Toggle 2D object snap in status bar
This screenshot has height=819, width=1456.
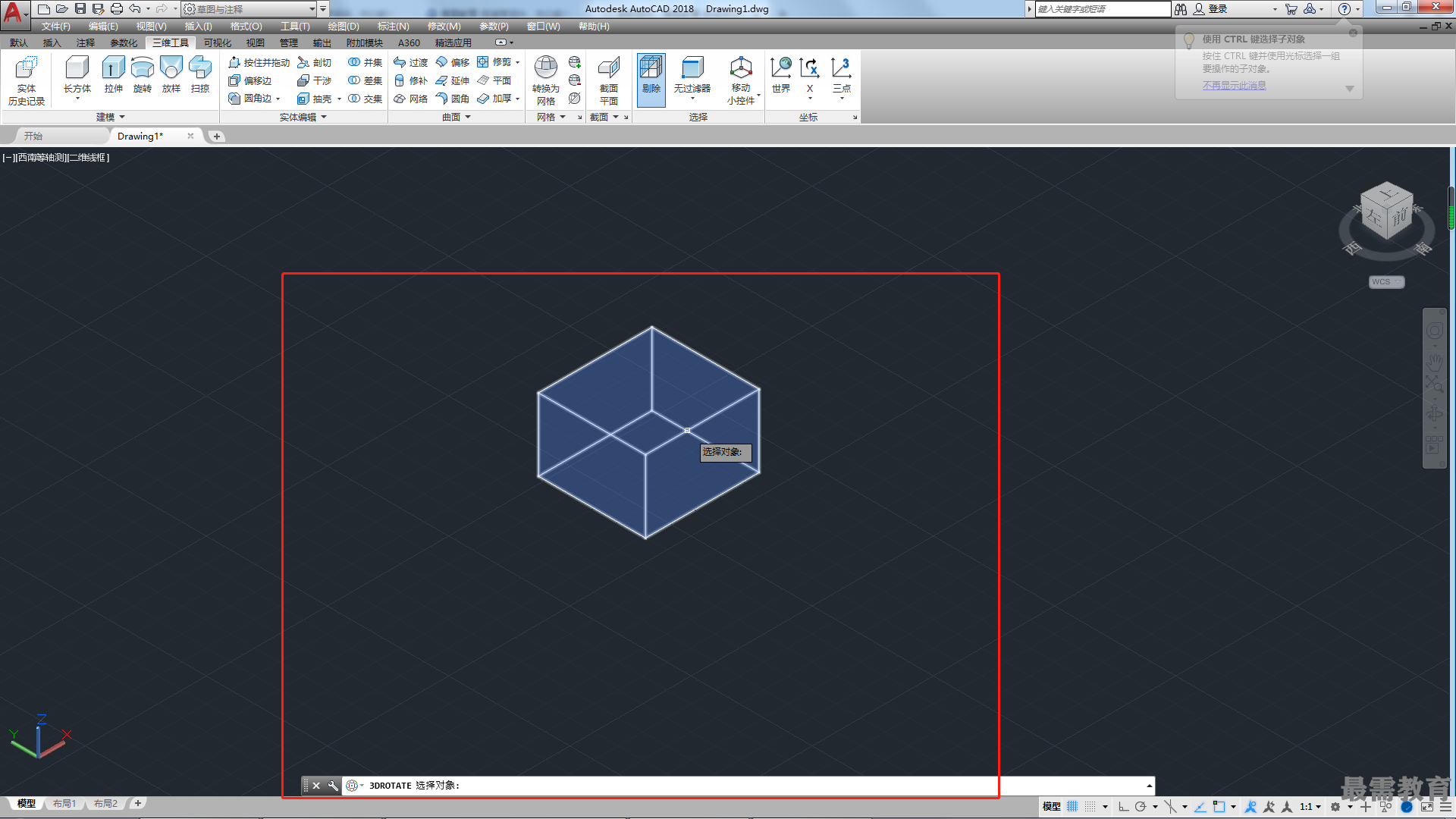click(x=1219, y=807)
